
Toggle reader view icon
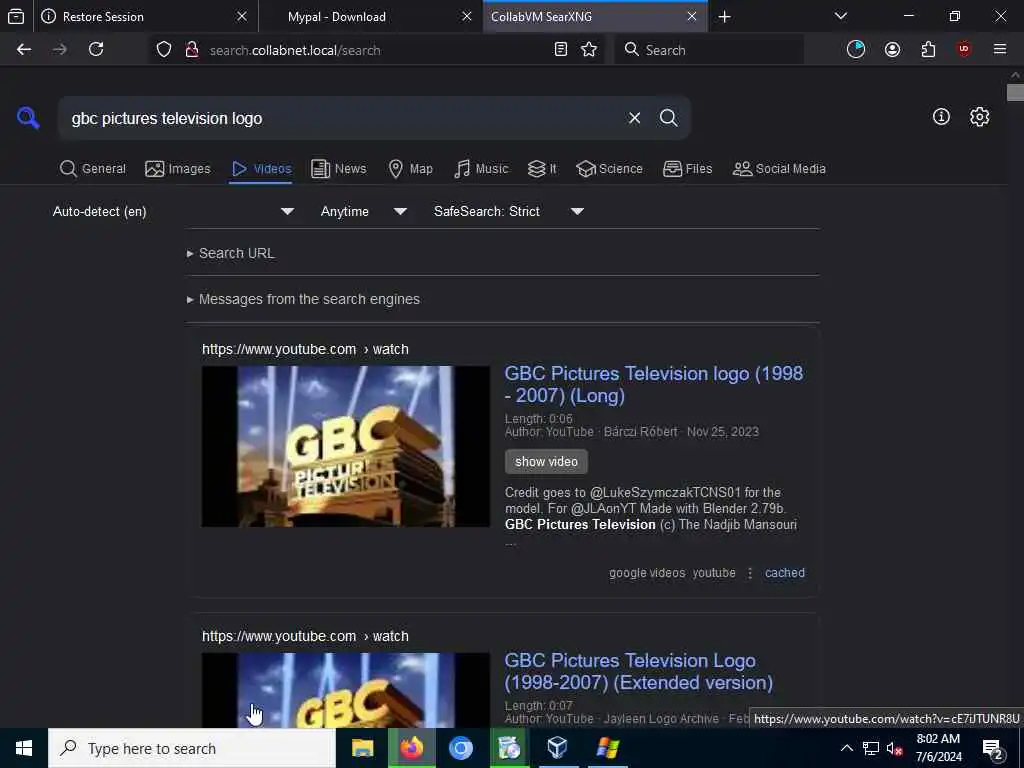click(560, 50)
